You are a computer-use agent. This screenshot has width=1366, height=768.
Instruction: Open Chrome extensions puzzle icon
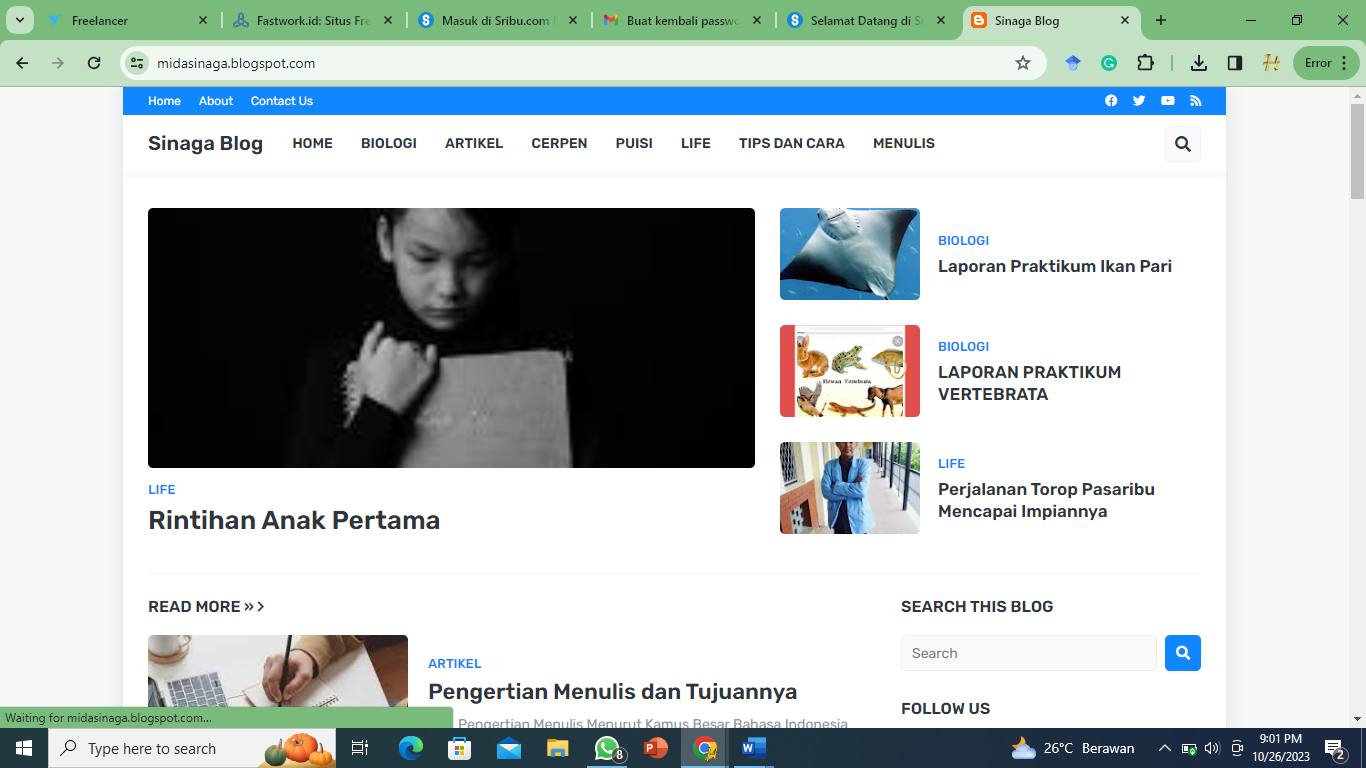point(1145,63)
